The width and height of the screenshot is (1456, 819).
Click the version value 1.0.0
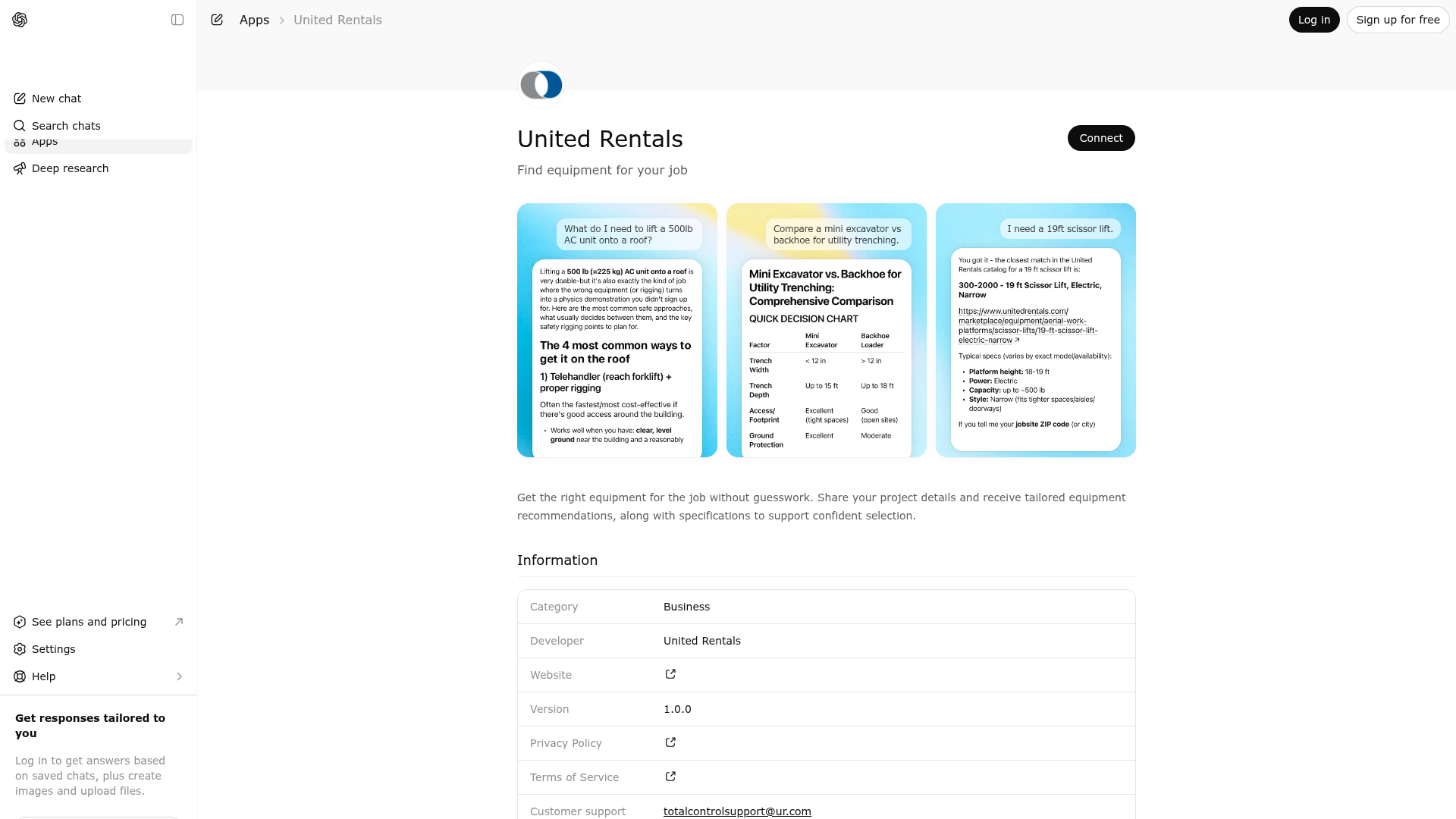coord(677,709)
